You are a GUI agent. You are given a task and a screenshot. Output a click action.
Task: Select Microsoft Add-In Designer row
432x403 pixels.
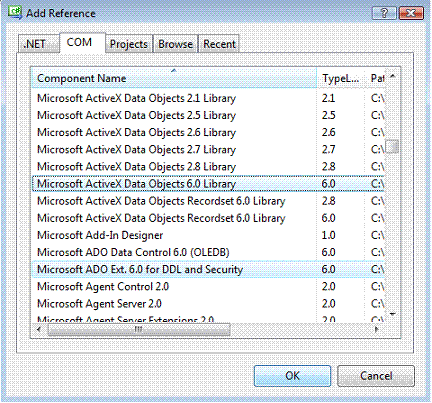208,235
